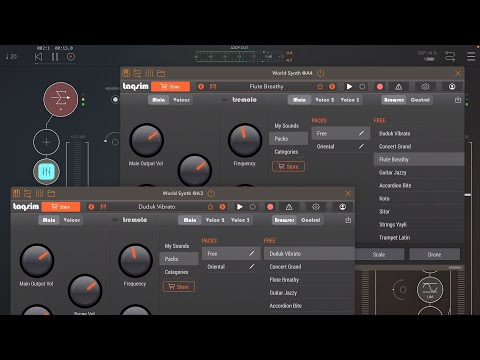The height and width of the screenshot is (360, 480).
Task: Close the World Synth A4 window
Action: click(458, 73)
